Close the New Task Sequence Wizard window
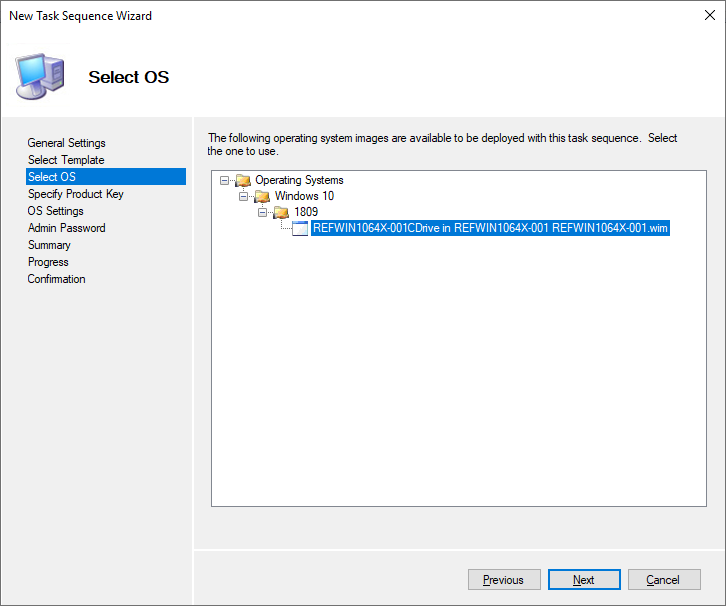The image size is (726, 606). click(709, 15)
